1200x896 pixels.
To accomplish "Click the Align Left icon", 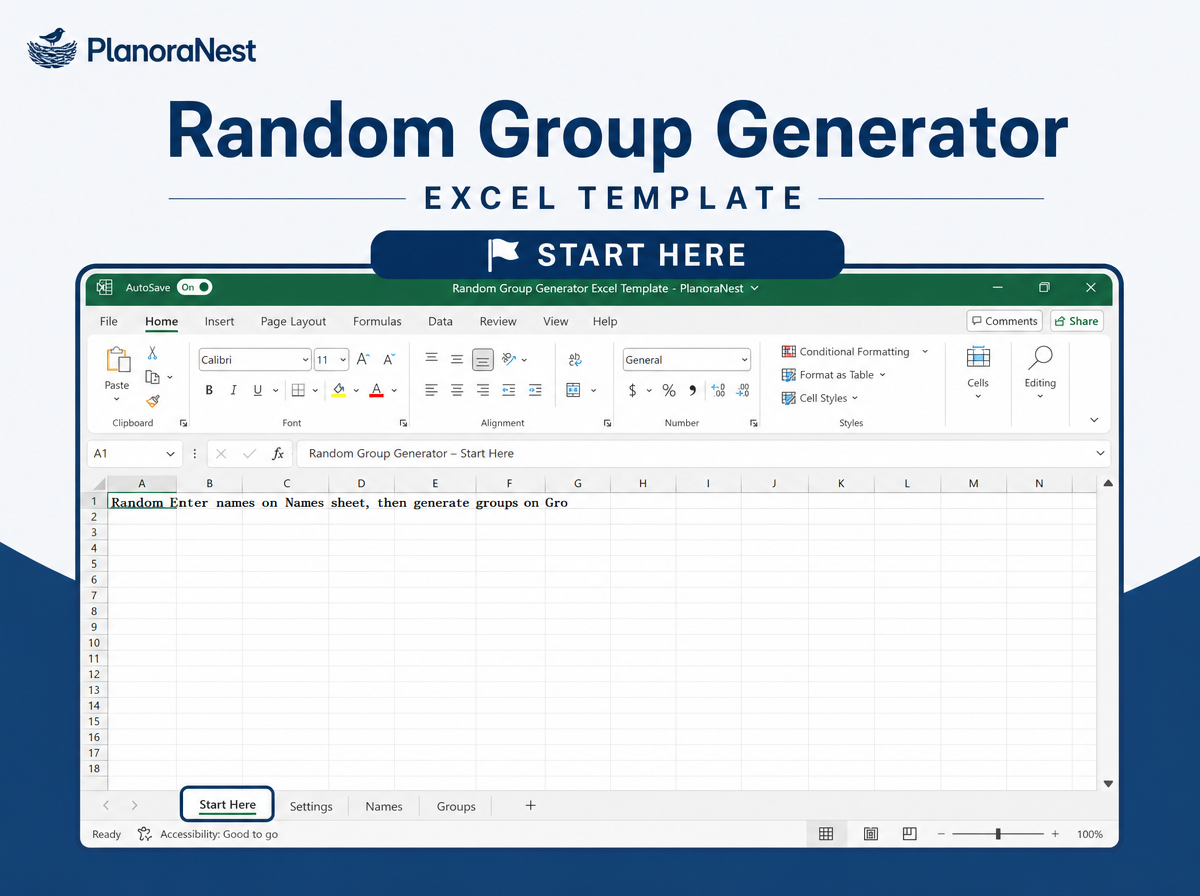I will [x=432, y=390].
